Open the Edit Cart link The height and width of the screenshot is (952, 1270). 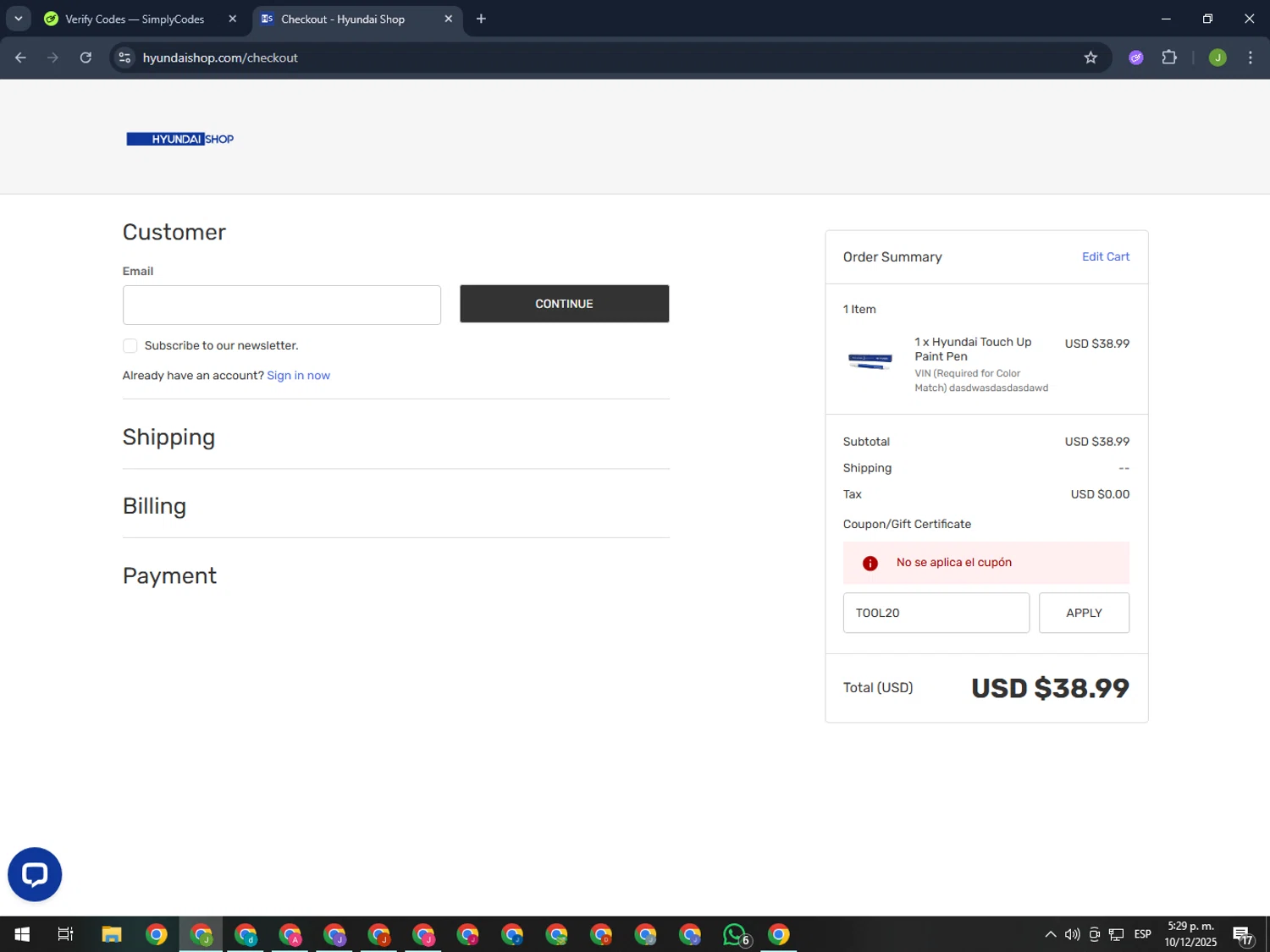1106,256
